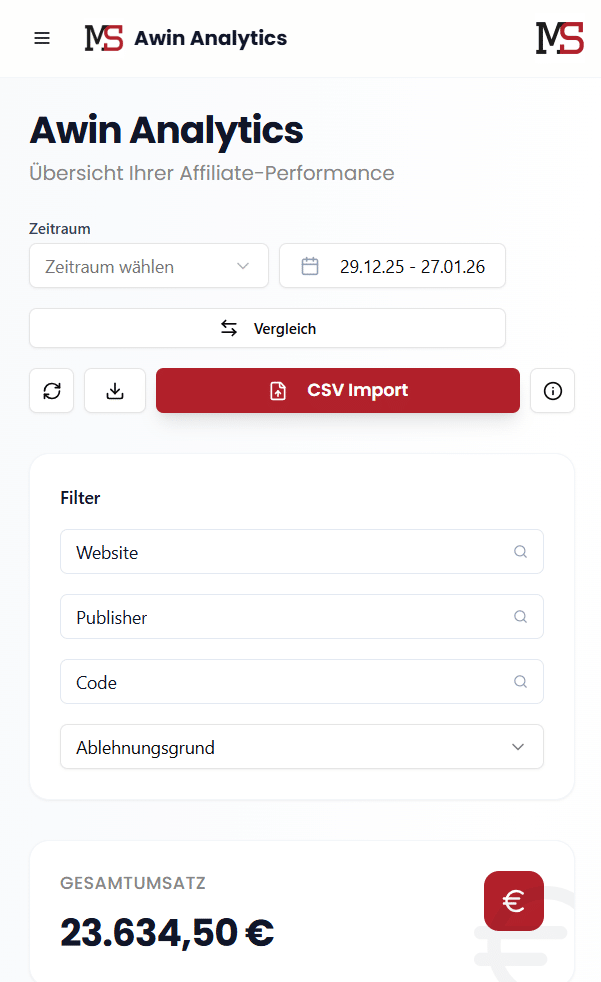Open the hamburger navigation menu

[x=41, y=38]
